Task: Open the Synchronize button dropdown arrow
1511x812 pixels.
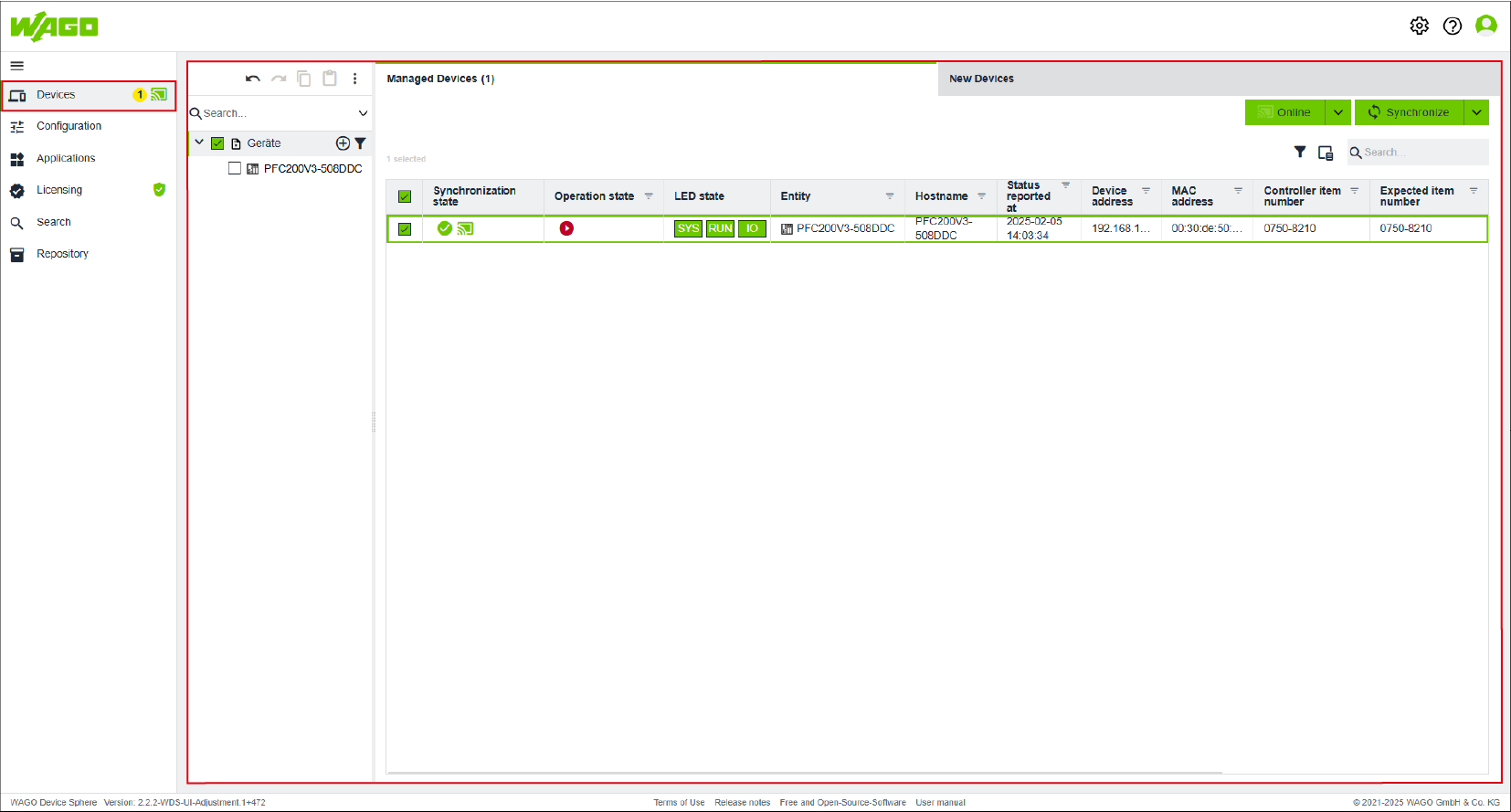Action: click(x=1477, y=112)
